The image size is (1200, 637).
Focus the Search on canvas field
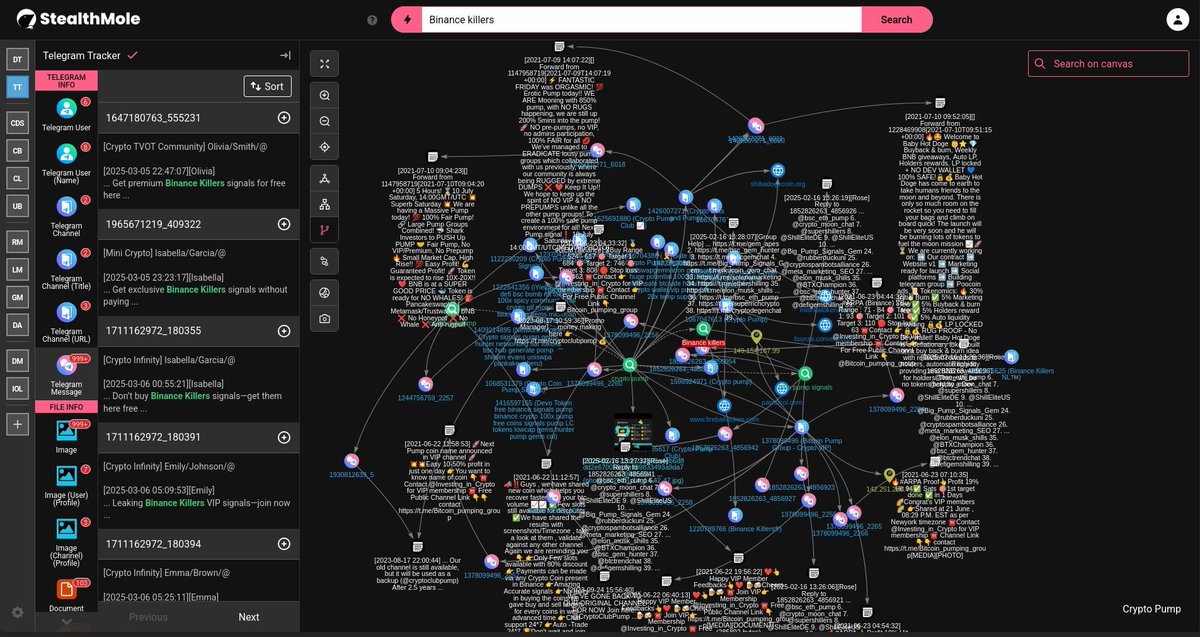click(x=1108, y=64)
